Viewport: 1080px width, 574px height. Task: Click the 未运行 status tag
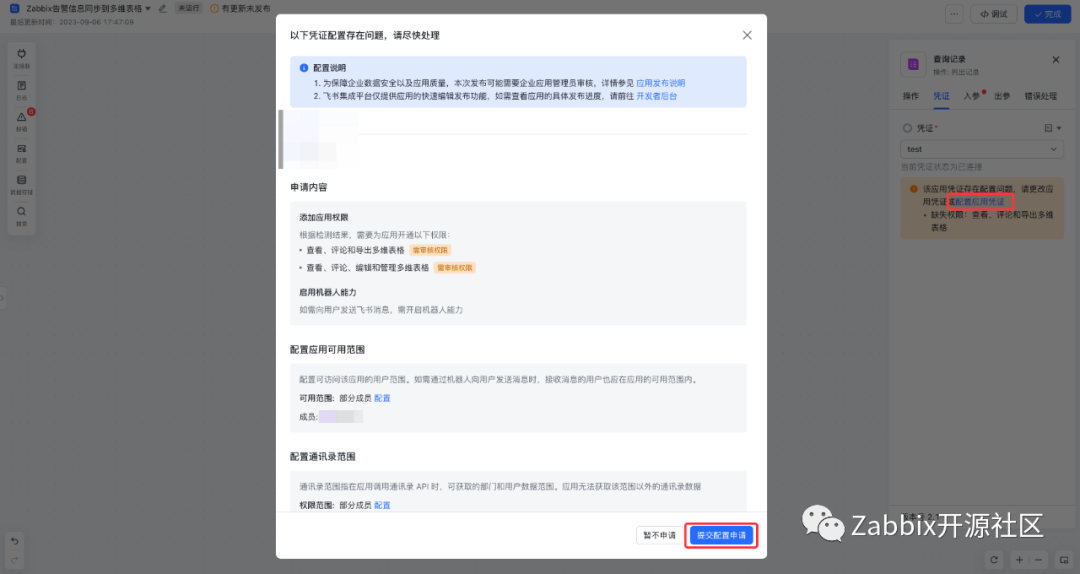[x=189, y=8]
